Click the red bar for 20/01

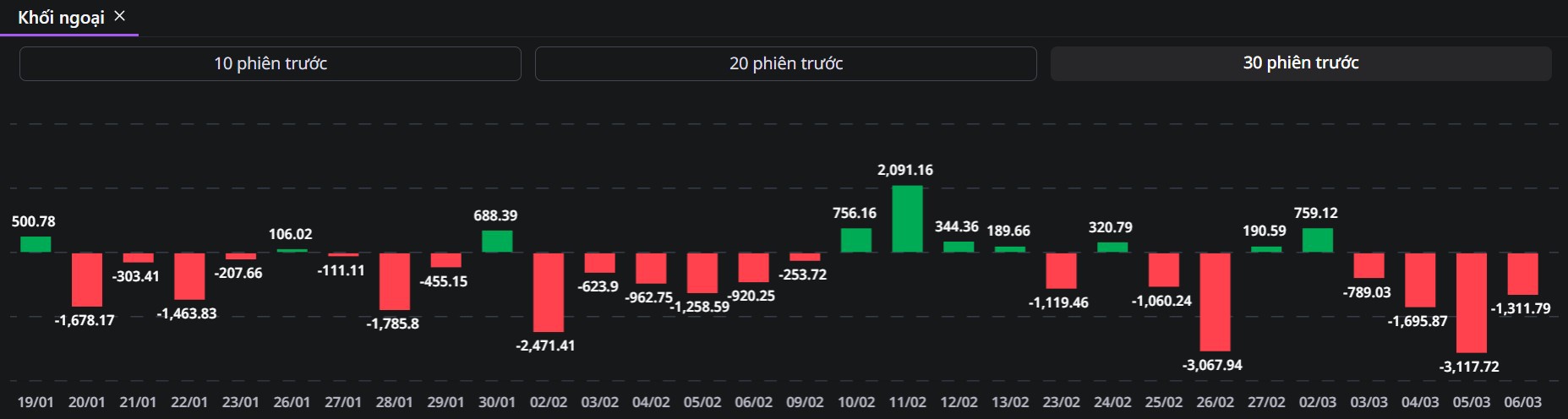[86, 279]
